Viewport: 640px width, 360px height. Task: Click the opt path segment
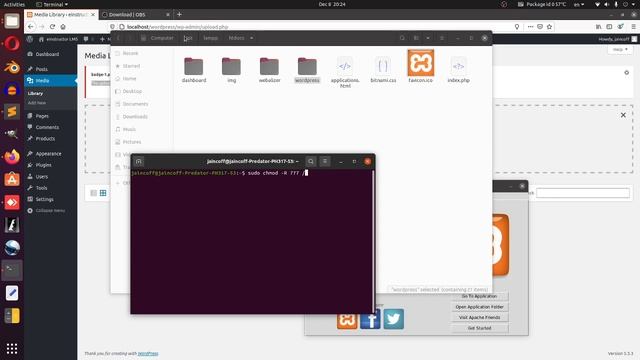click(x=188, y=38)
